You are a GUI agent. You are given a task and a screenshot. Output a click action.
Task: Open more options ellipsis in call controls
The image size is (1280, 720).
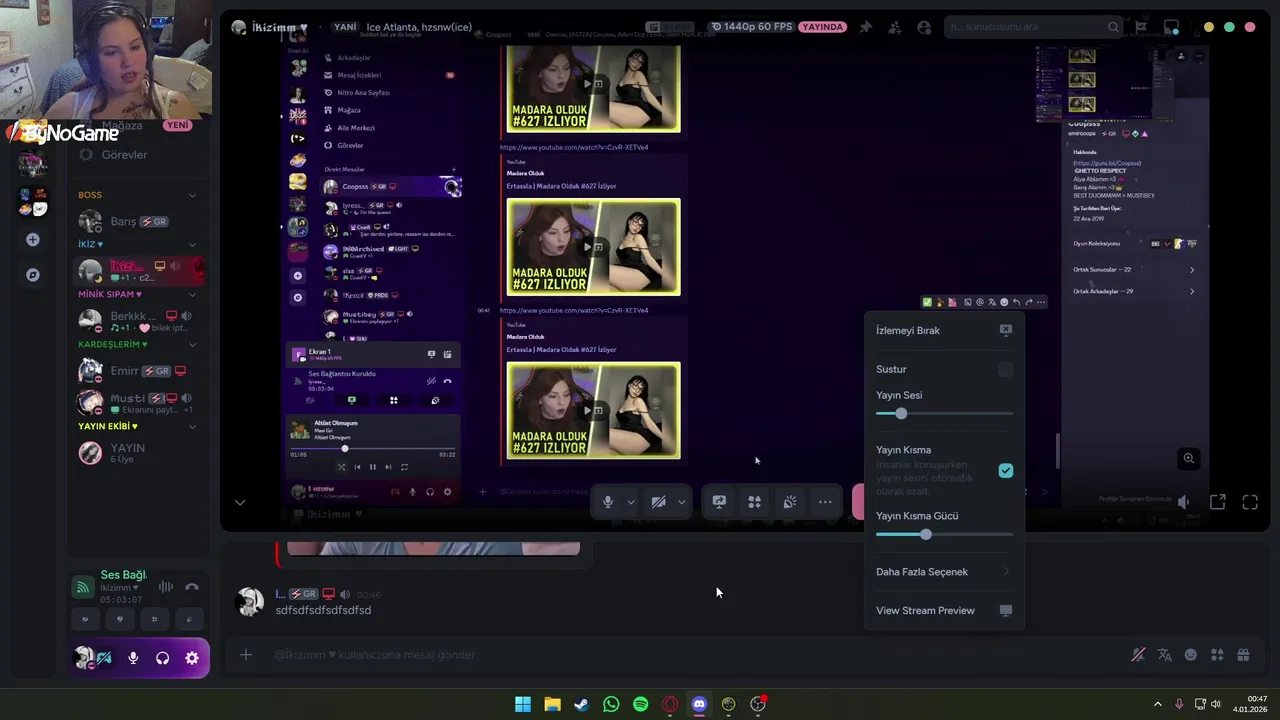[825, 502]
